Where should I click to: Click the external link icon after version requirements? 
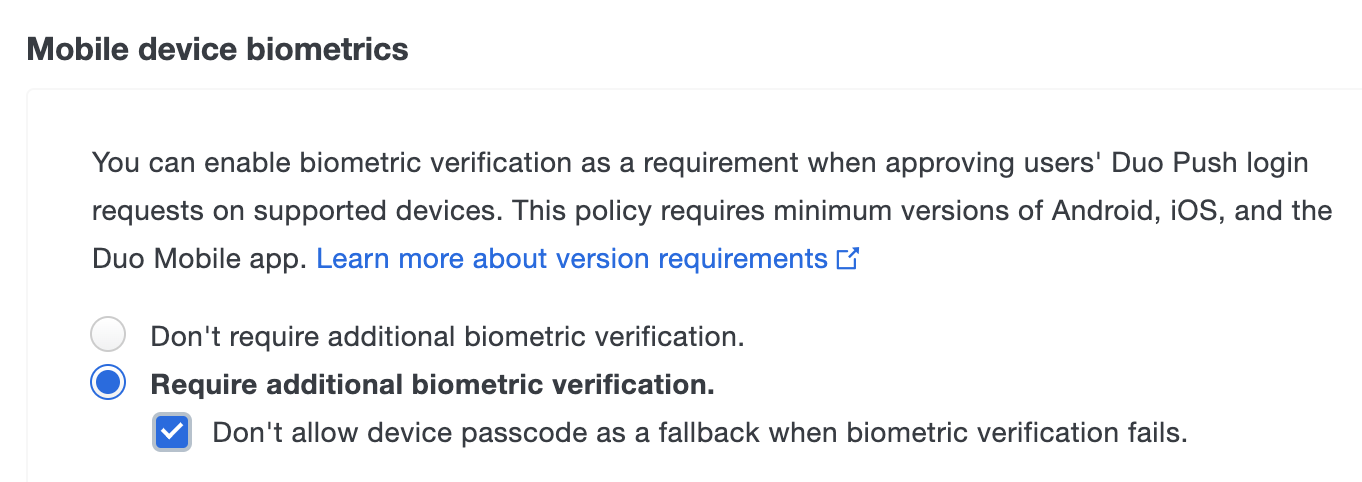[x=848, y=260]
